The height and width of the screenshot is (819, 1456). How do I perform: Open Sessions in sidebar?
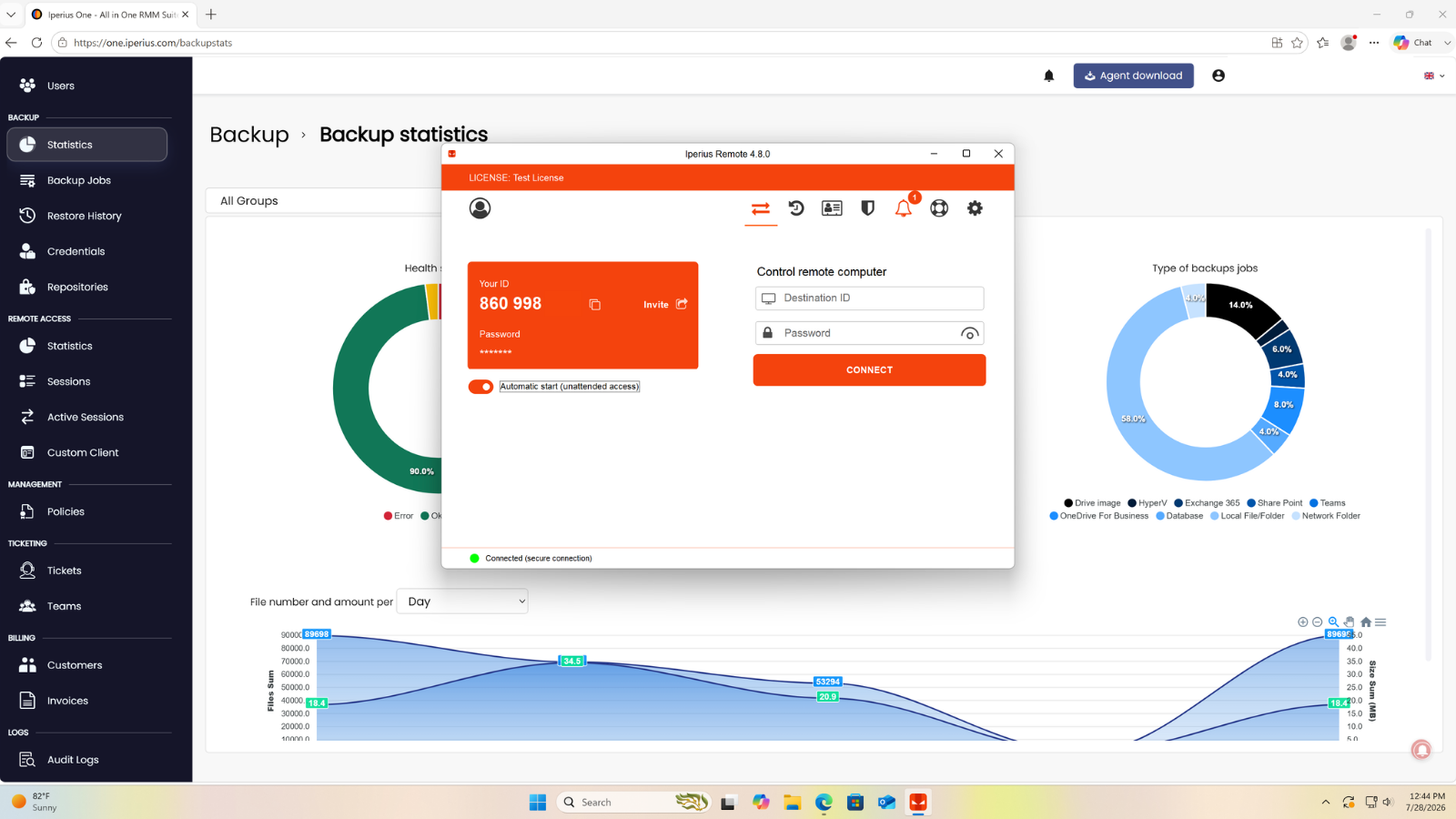87,381
